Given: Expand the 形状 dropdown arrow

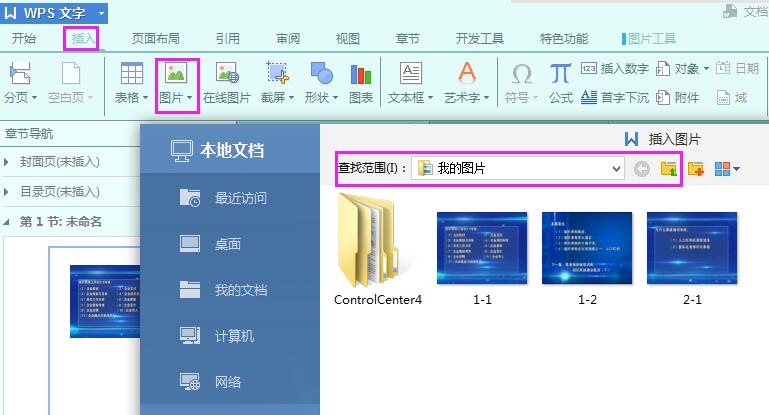Looking at the screenshot, I should (x=335, y=98).
